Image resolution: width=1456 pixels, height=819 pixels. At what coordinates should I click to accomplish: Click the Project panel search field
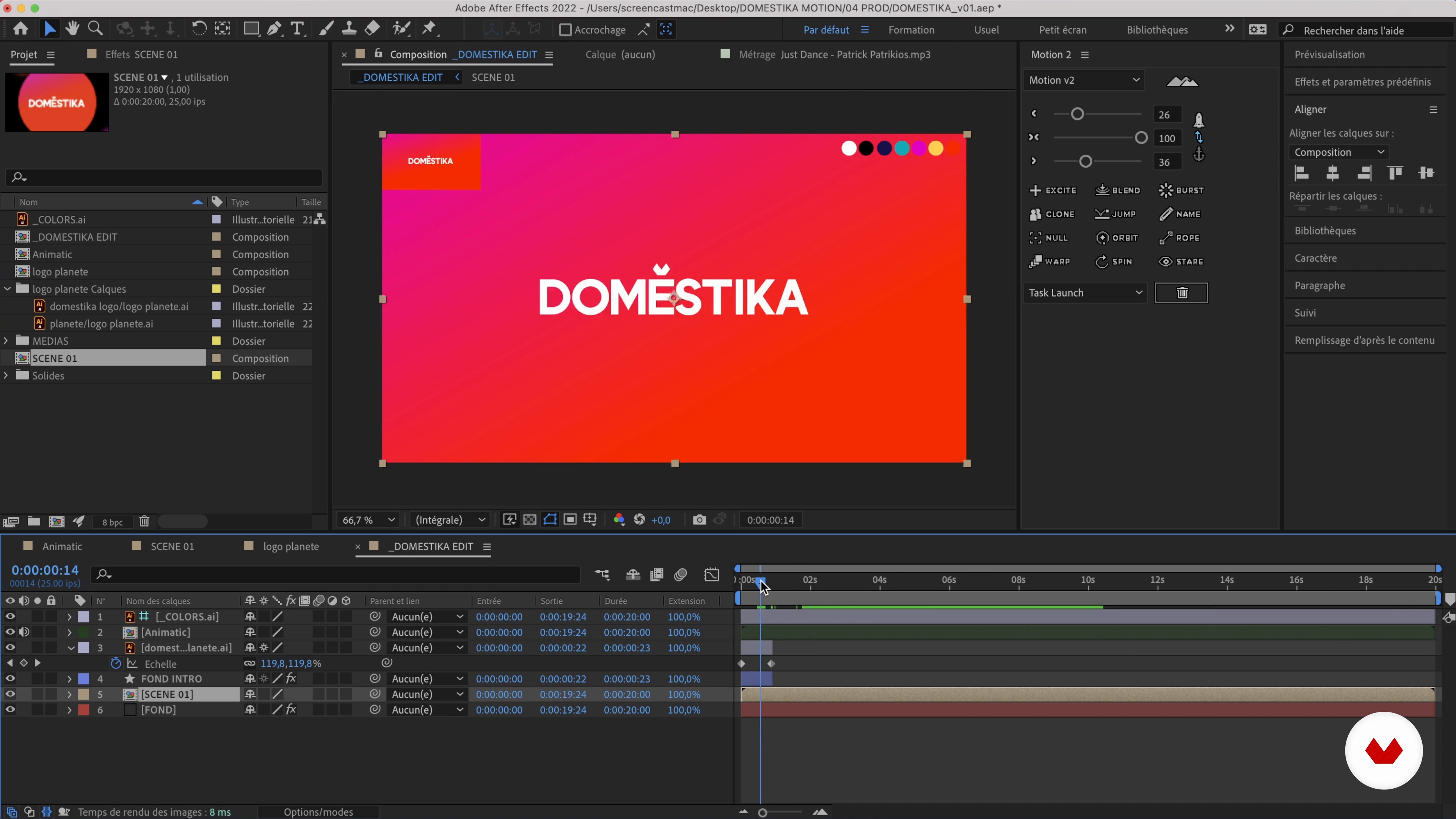point(164,177)
